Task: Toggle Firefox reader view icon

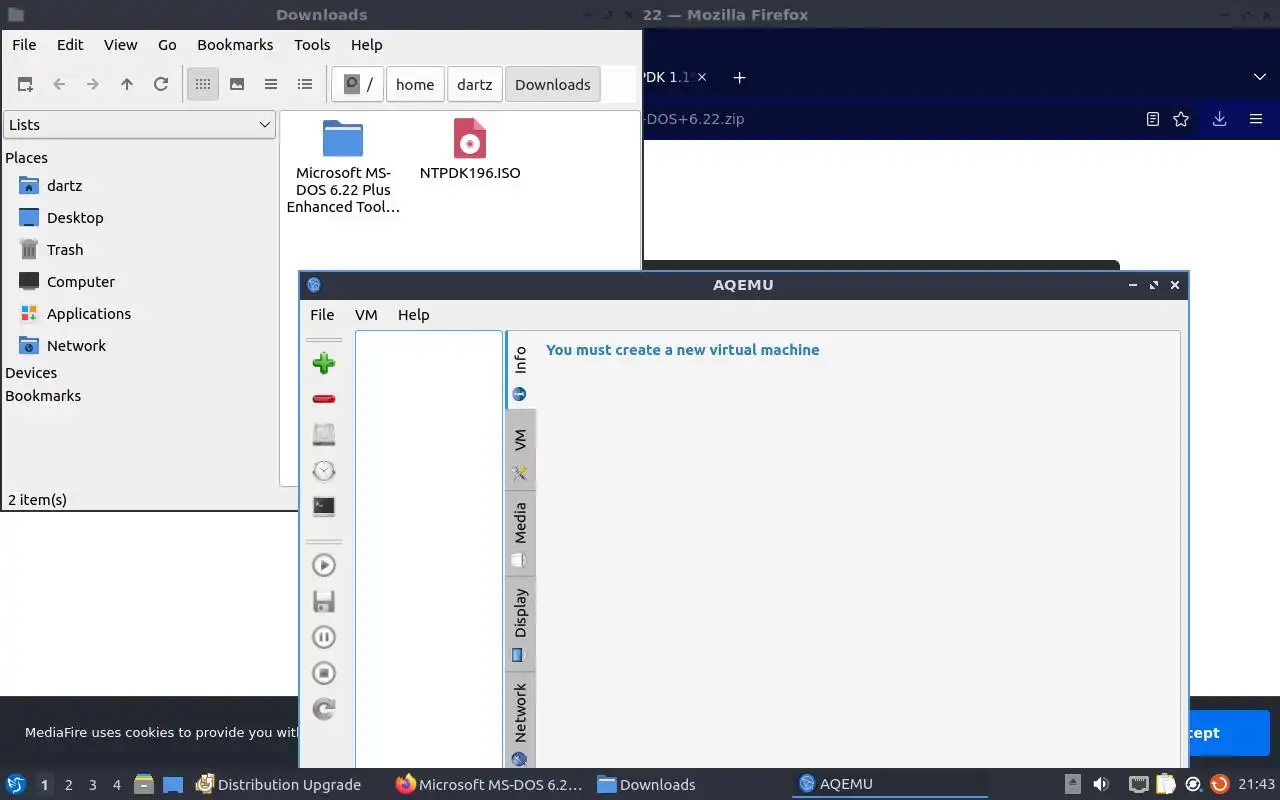Action: click(x=1153, y=119)
